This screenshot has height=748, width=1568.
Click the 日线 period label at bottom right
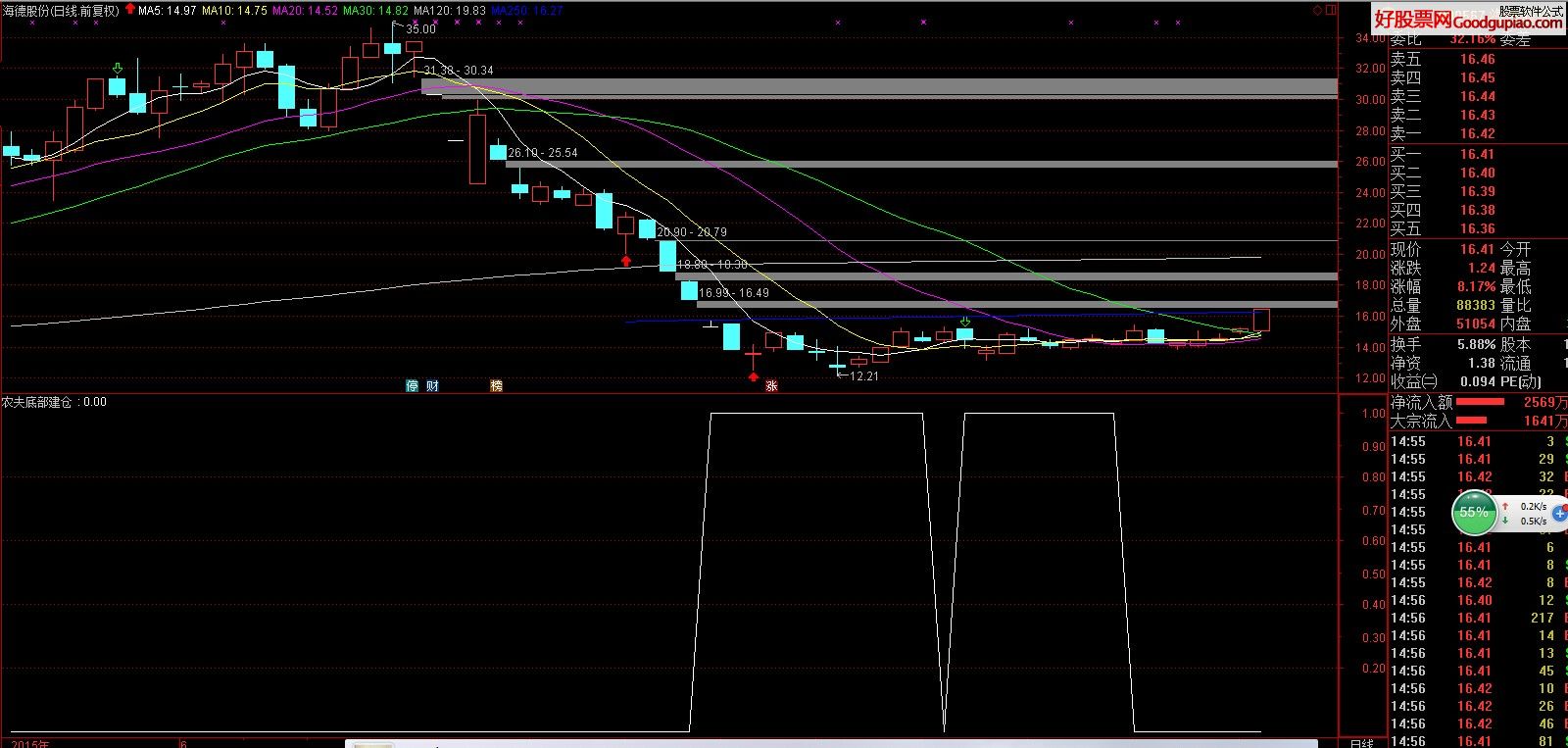tap(1361, 743)
